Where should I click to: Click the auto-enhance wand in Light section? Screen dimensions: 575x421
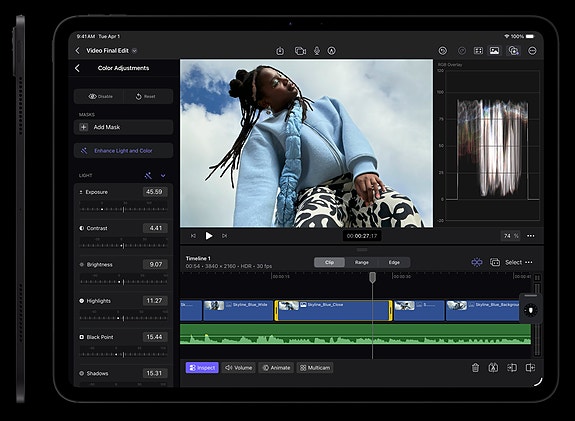[148, 176]
